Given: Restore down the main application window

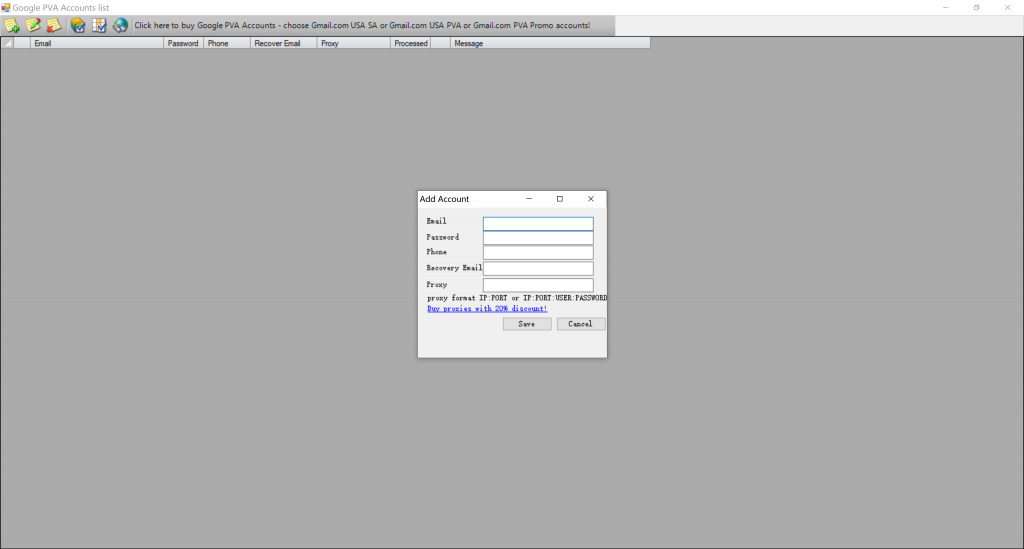Looking at the screenshot, I should (976, 8).
